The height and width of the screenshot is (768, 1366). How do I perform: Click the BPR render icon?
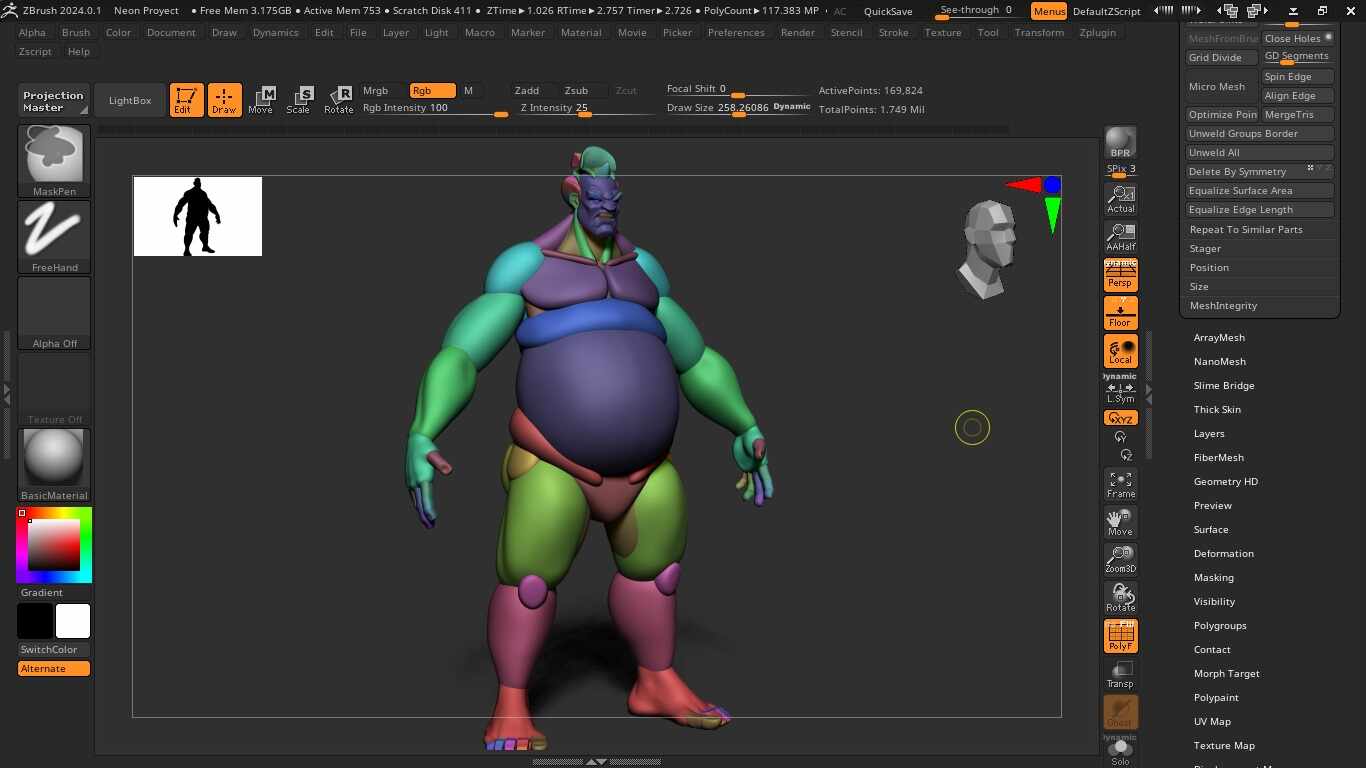[1120, 142]
